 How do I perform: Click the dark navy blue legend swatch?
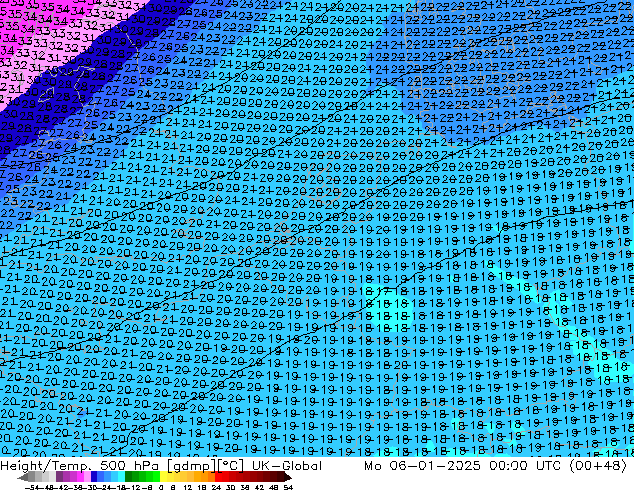[94, 477]
